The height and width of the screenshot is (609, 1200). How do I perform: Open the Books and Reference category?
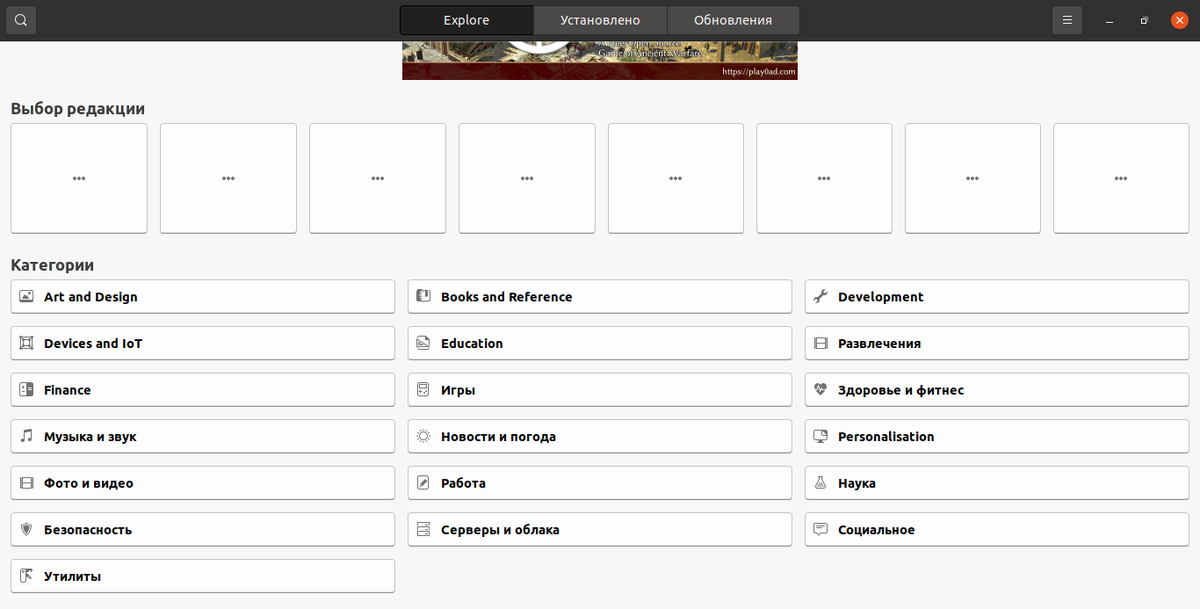(x=600, y=297)
